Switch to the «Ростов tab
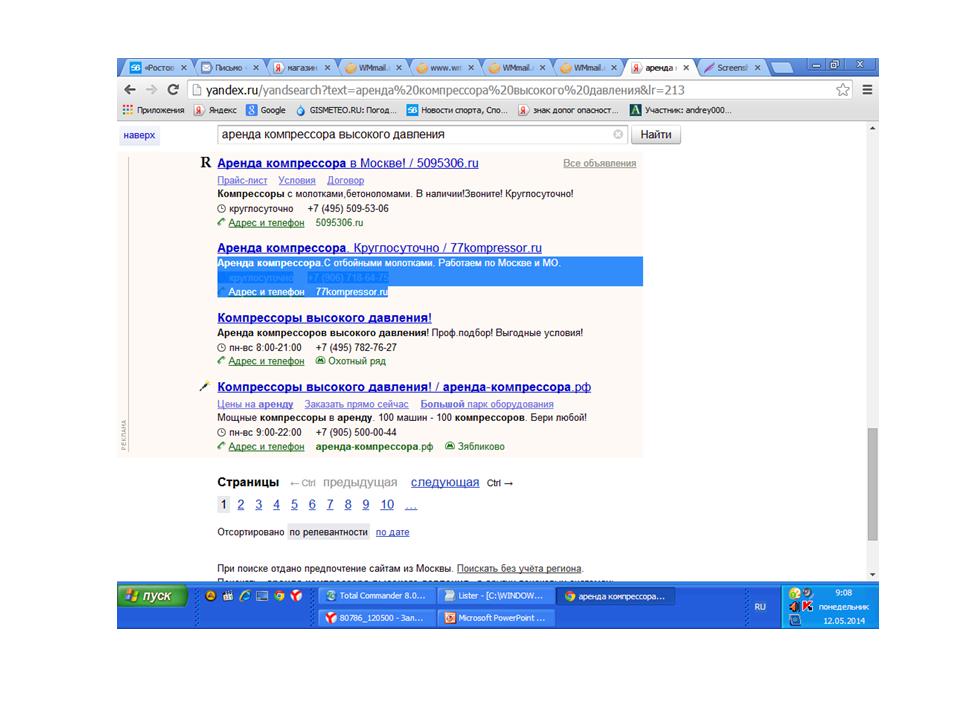The width and height of the screenshot is (960, 720). tap(158, 68)
